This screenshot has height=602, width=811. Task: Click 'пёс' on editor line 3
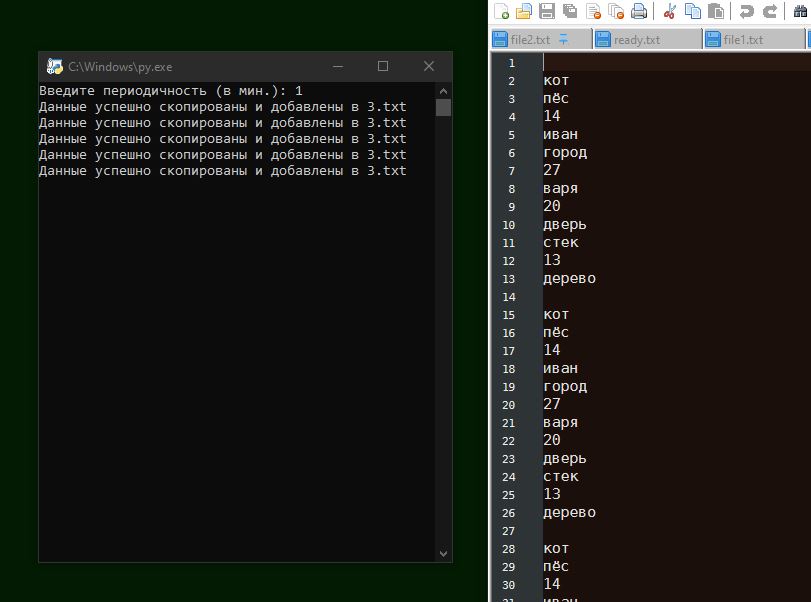(x=556, y=98)
